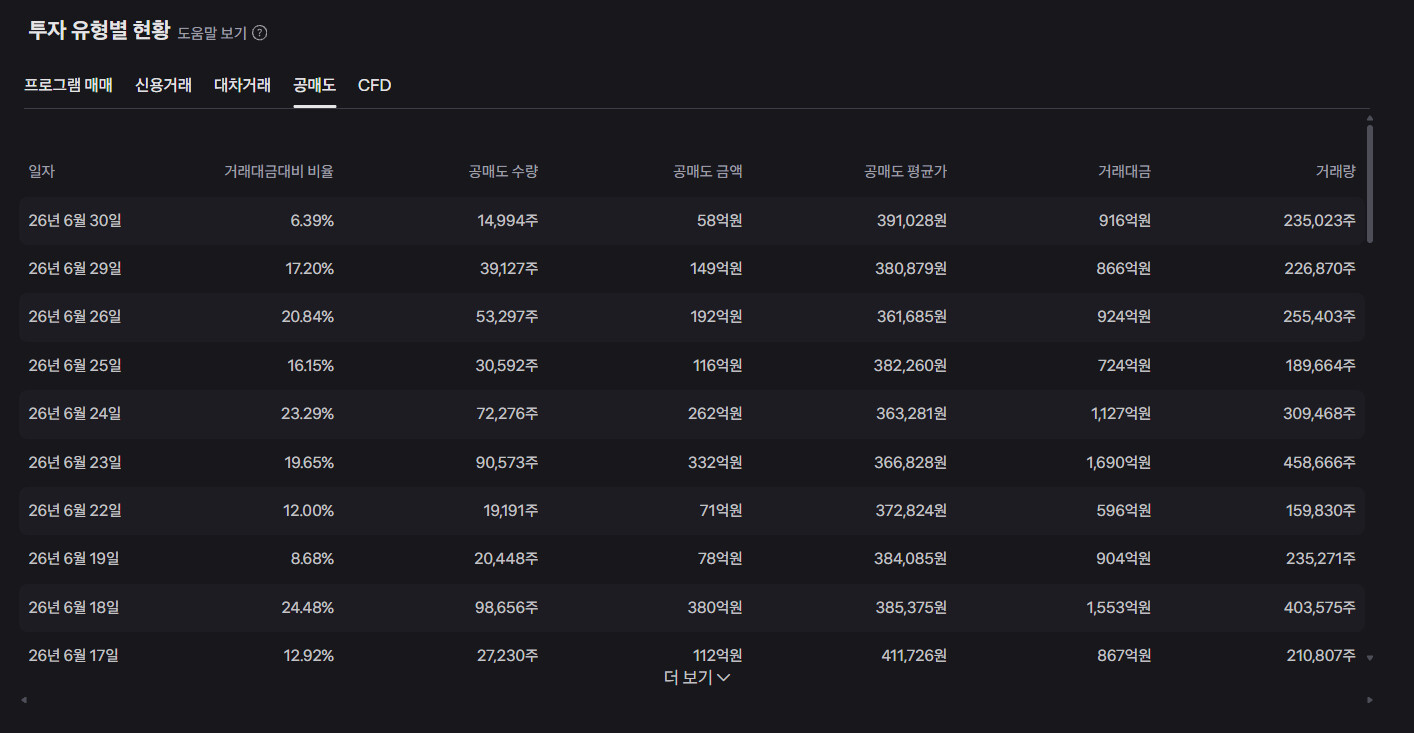This screenshot has width=1414, height=733.
Task: Click the 90,573주 short volume cell
Action: tap(507, 462)
